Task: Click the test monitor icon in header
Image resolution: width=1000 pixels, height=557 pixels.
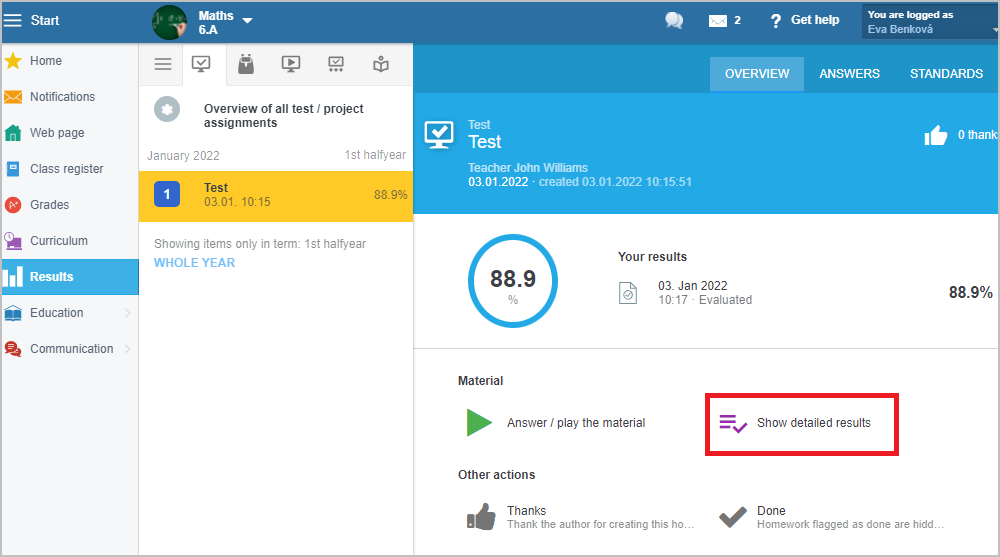Action: [439, 135]
